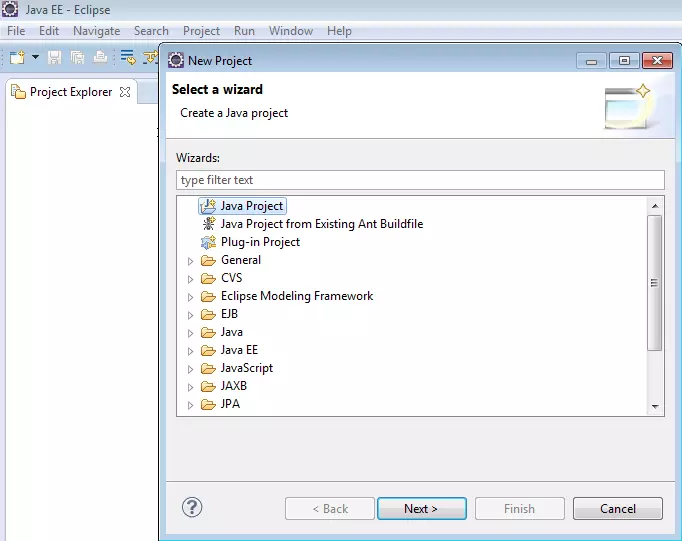The image size is (682, 541).
Task: Open the Window menu
Action: click(291, 31)
